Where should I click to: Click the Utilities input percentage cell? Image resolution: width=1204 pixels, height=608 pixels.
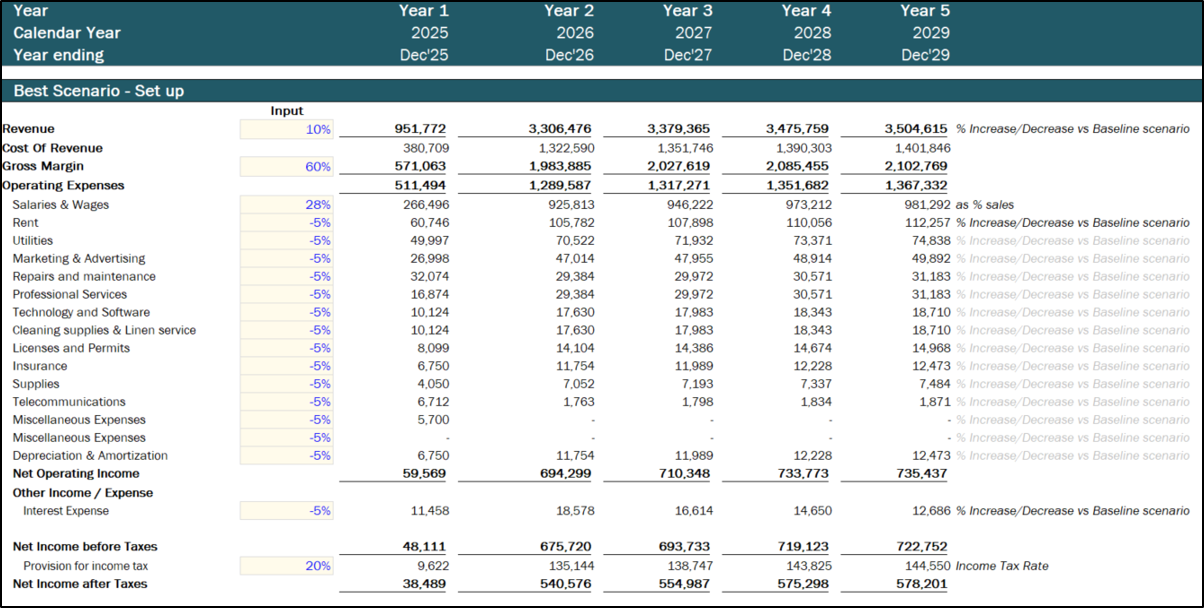point(287,241)
